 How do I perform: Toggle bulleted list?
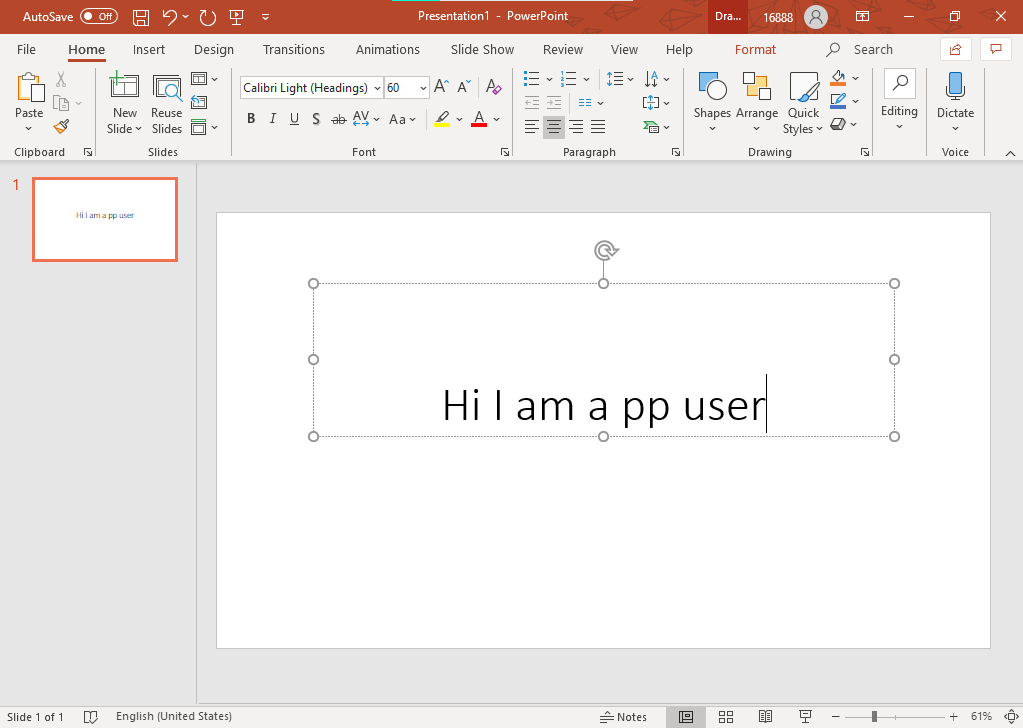click(x=532, y=79)
